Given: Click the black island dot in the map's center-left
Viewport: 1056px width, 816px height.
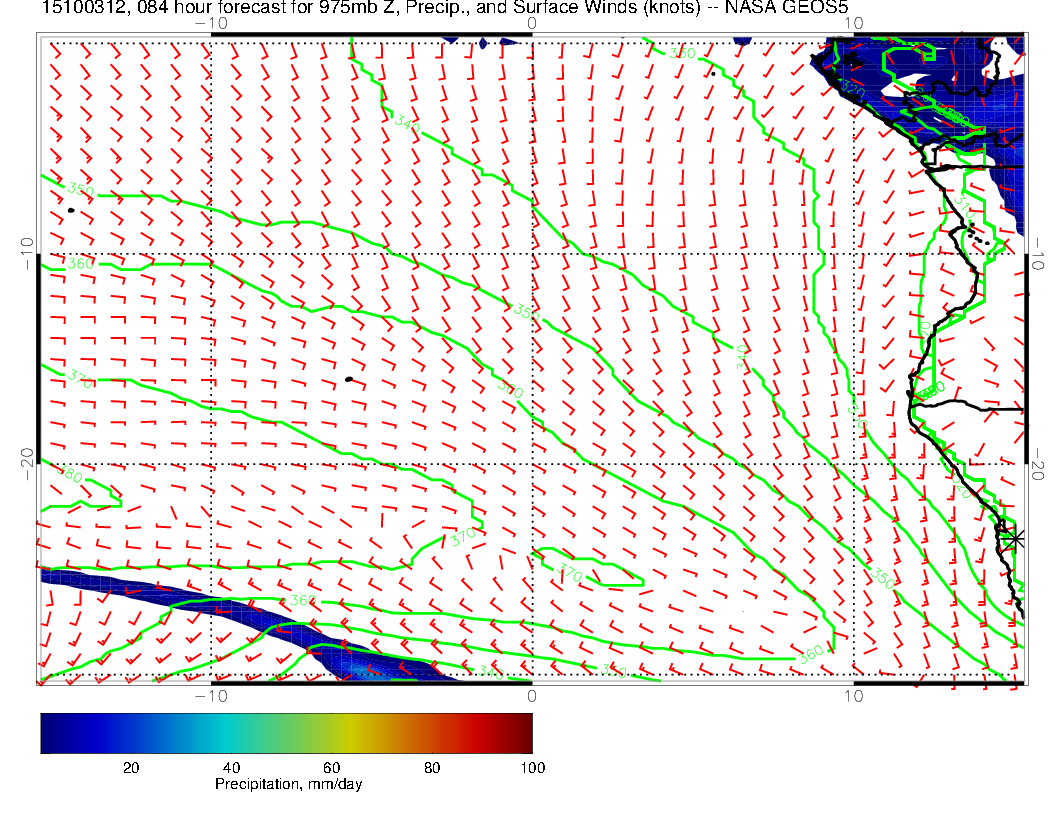Looking at the screenshot, I should point(348,379).
